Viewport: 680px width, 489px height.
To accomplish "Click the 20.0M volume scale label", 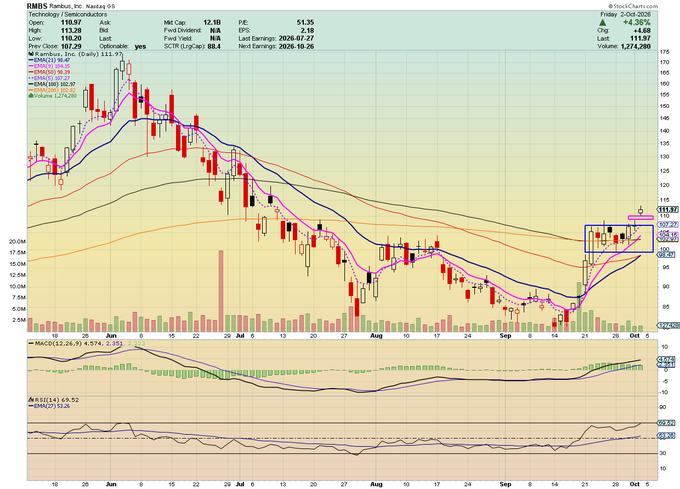I will point(17,241).
